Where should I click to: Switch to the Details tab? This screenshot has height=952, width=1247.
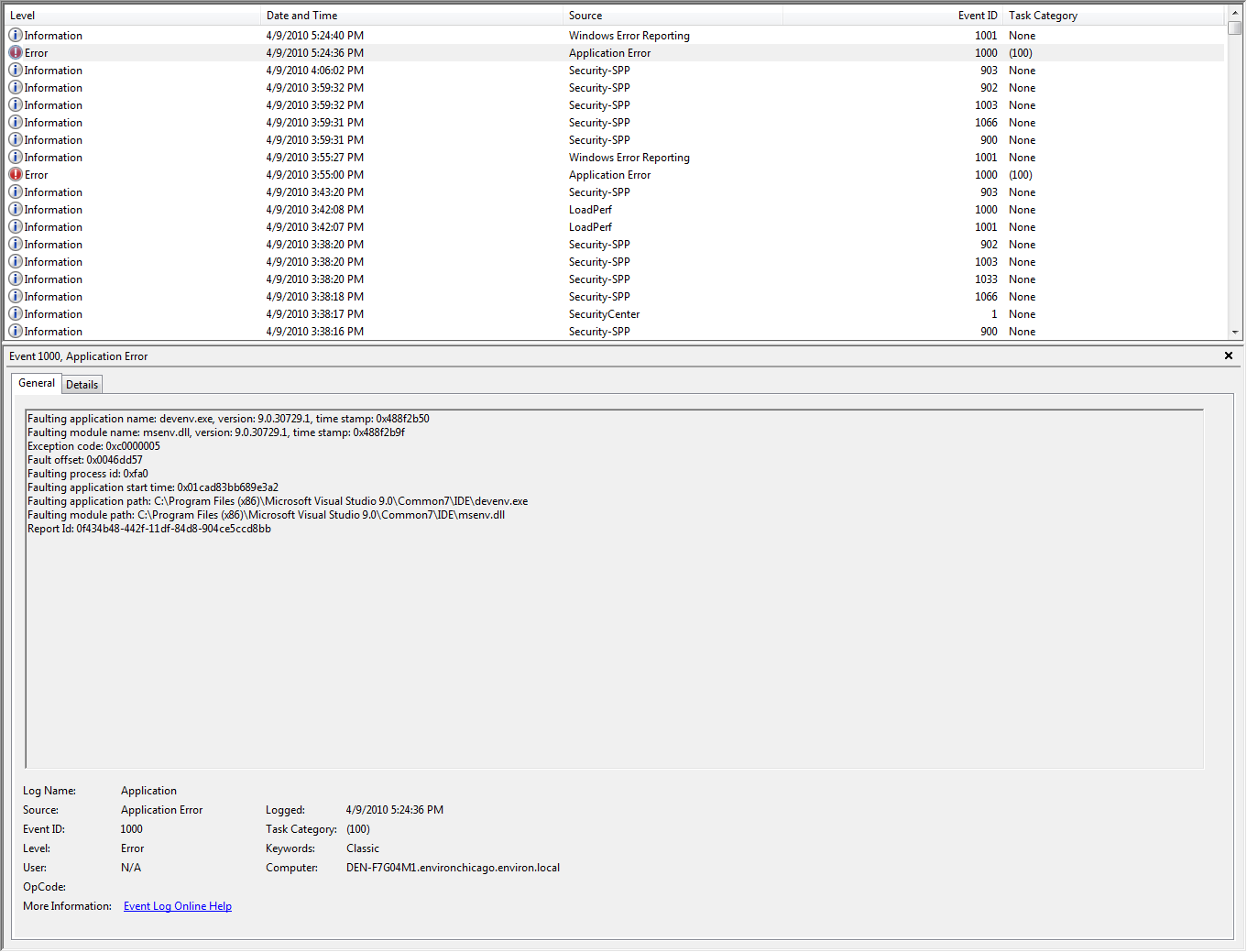click(82, 385)
